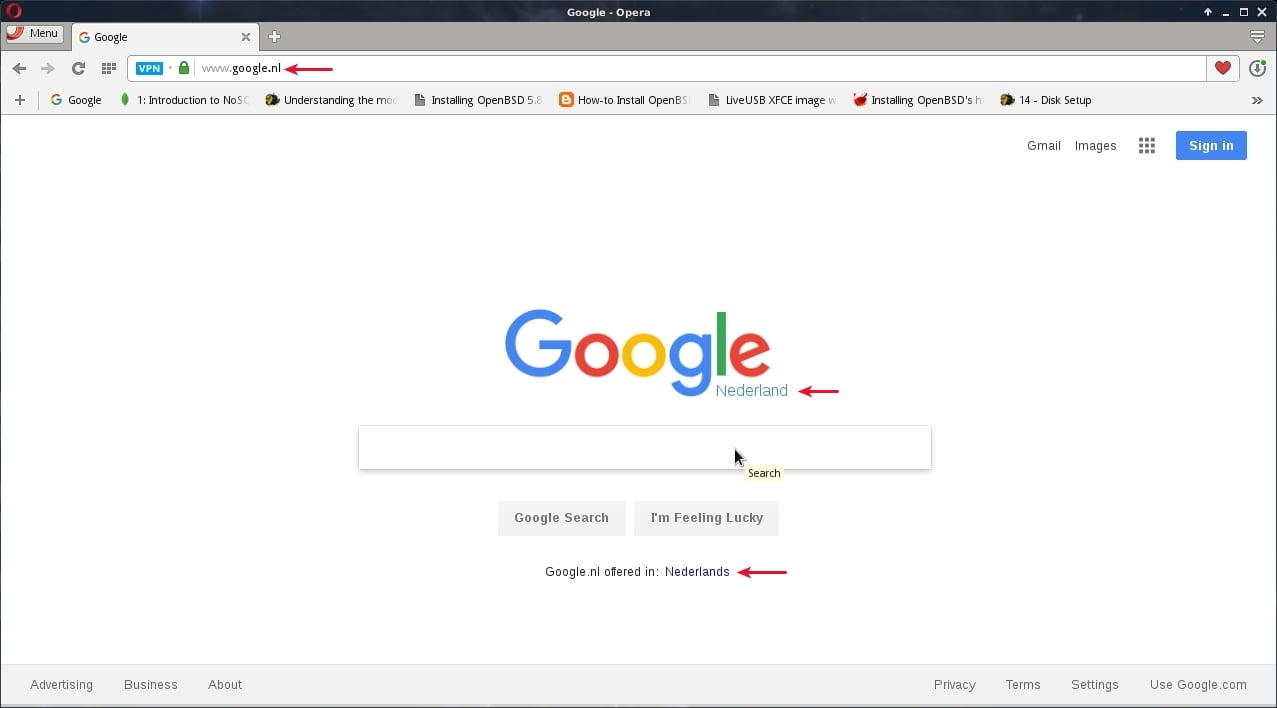
Task: Open the downloads icon in toolbar
Action: tap(1258, 69)
